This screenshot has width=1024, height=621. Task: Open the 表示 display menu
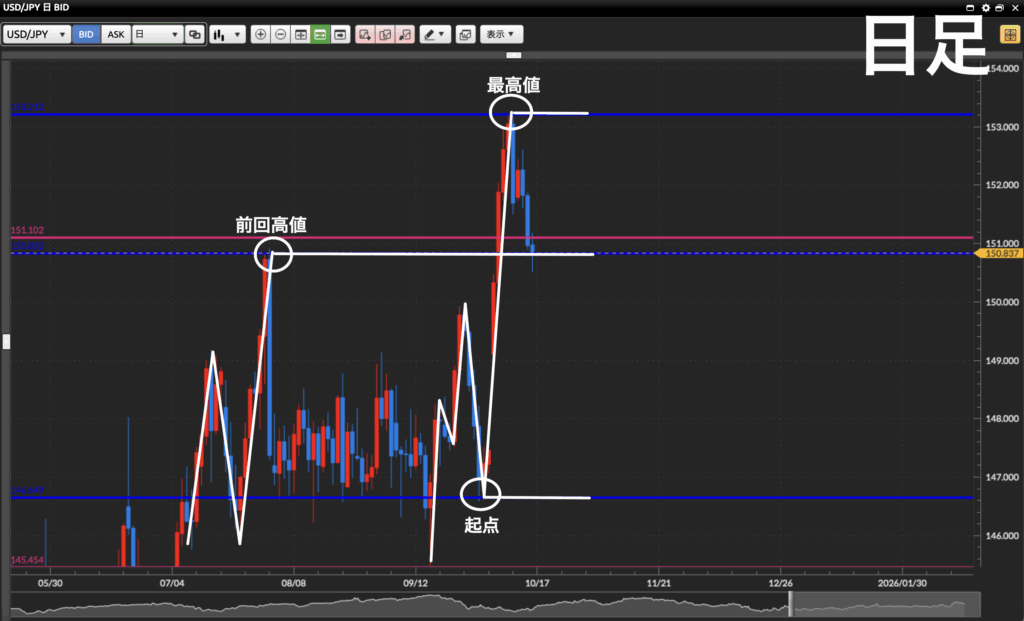(x=501, y=34)
